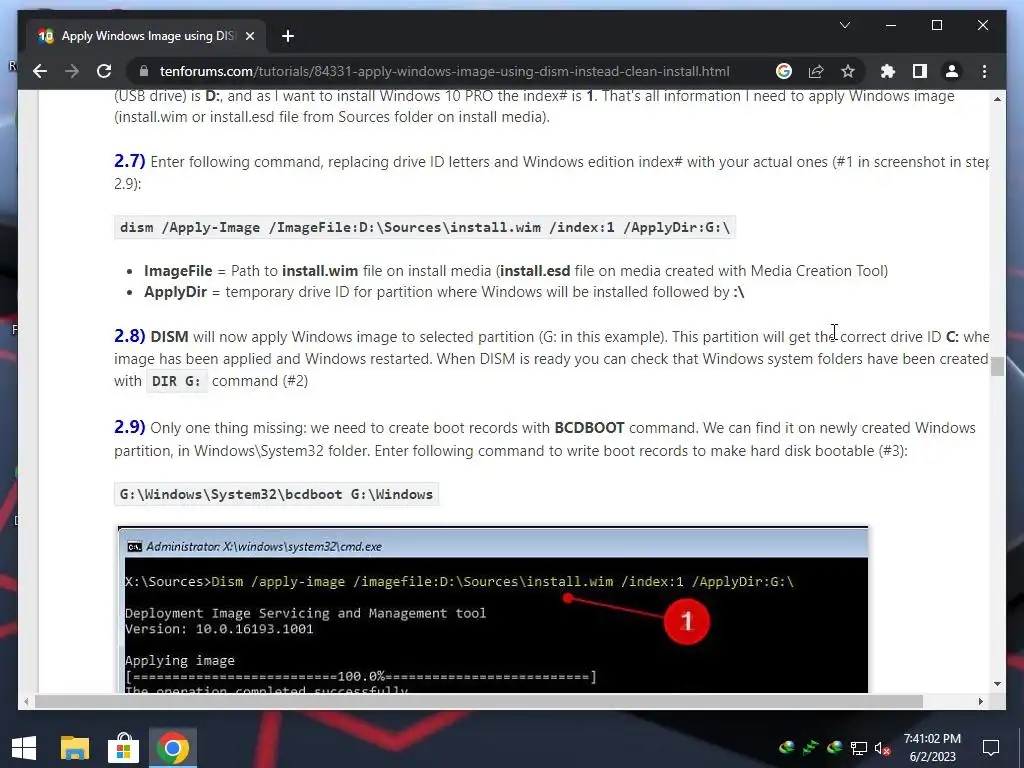
Task: Click the ApplyDir bullet label
Action: [x=176, y=292]
